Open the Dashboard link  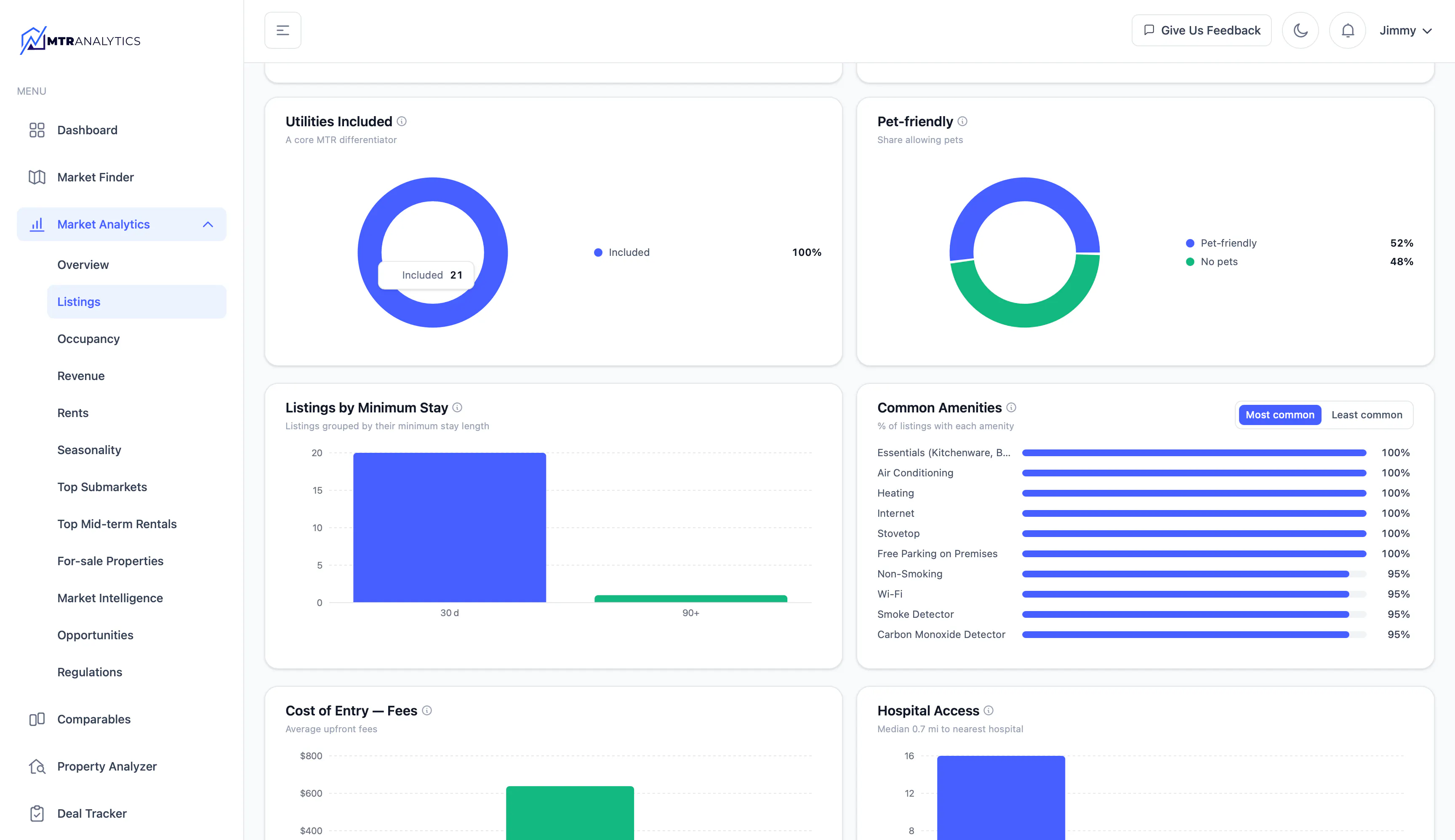tap(87, 130)
